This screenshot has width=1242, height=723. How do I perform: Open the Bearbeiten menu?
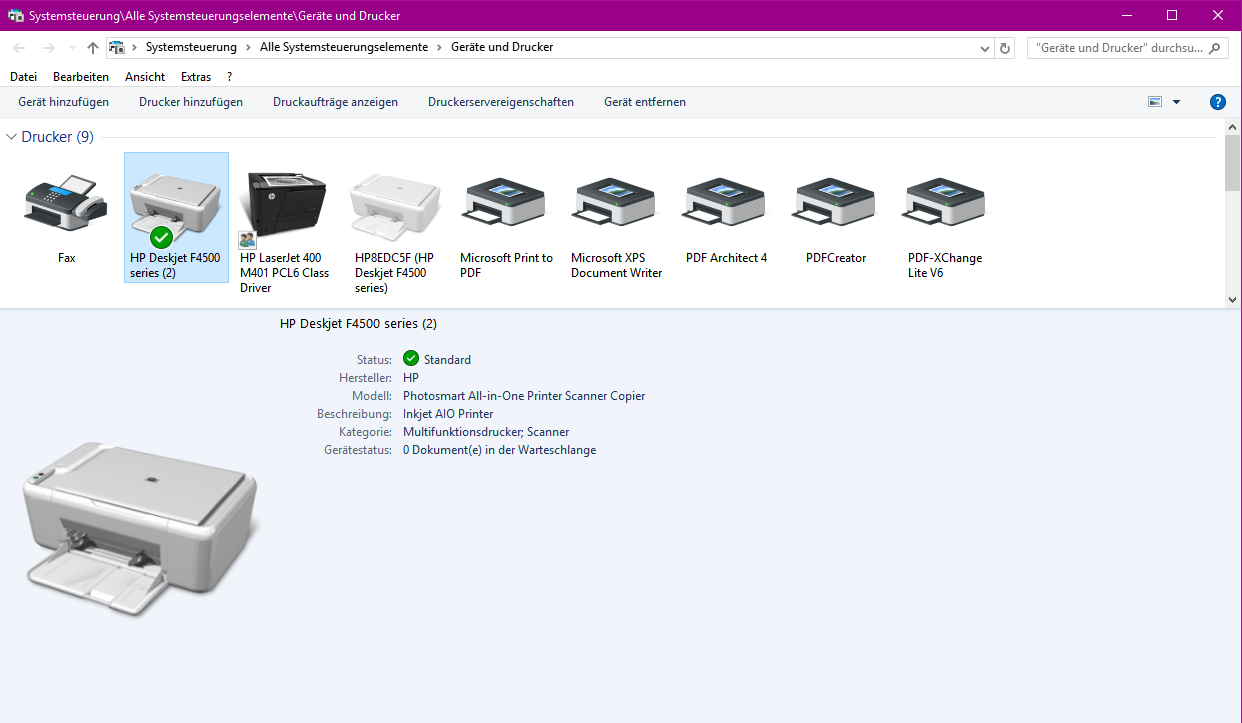[81, 77]
